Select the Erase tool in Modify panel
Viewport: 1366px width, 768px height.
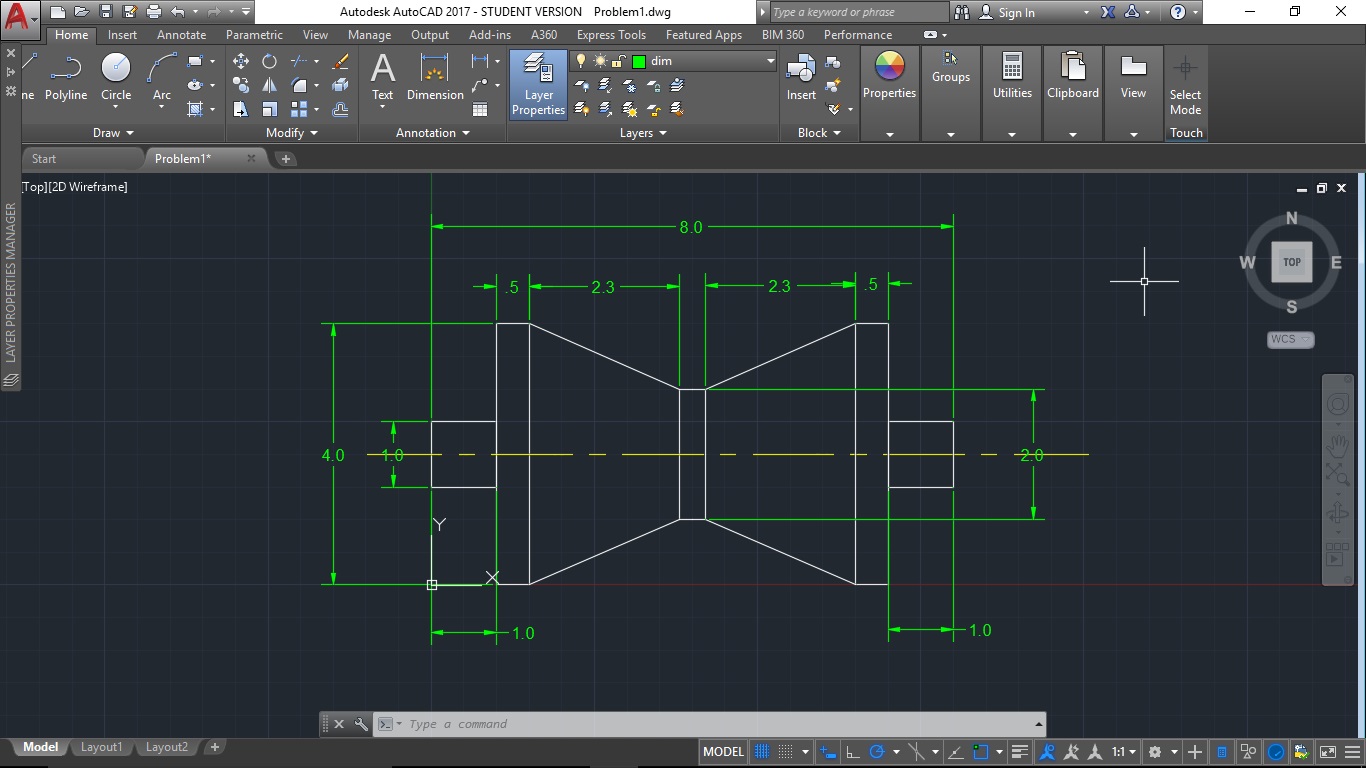340,60
